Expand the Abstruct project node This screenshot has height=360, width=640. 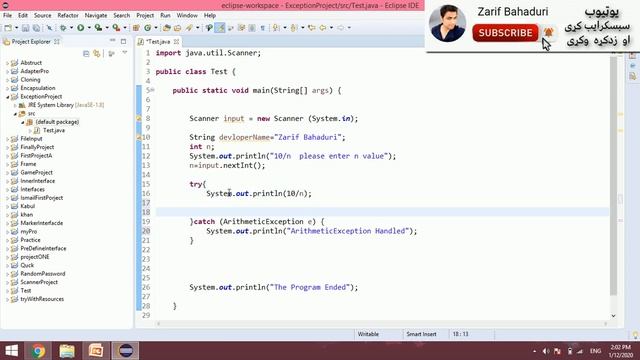[7, 63]
